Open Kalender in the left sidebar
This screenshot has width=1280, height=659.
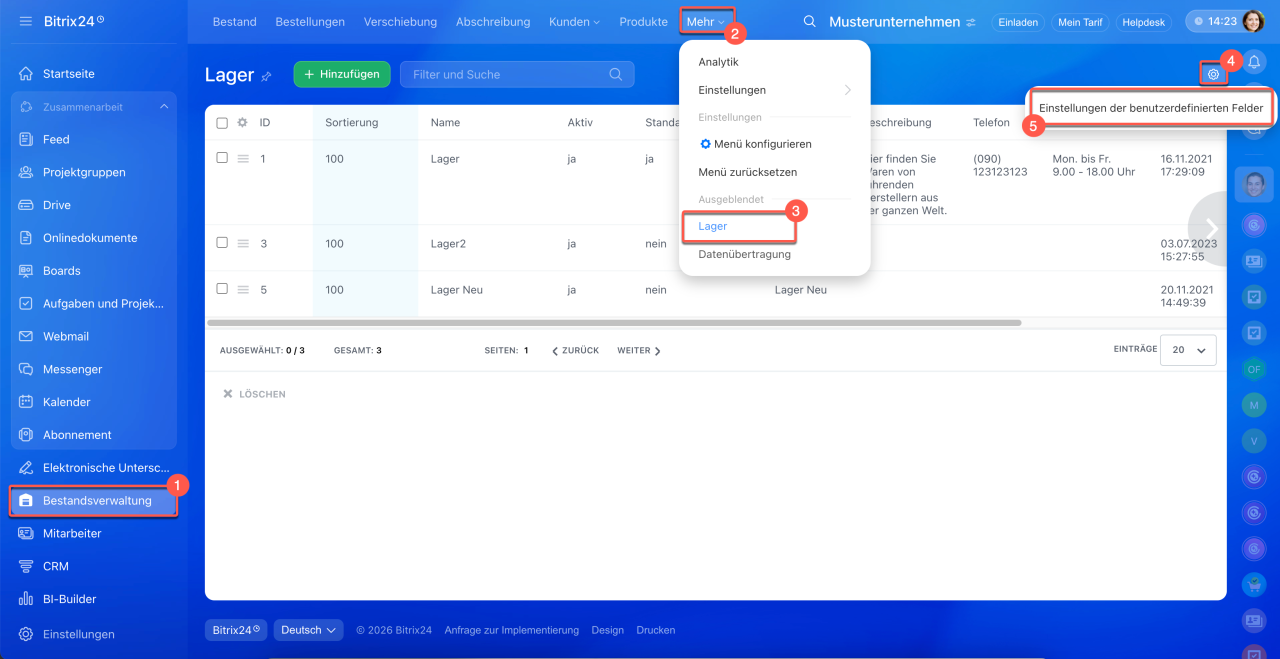[66, 402]
